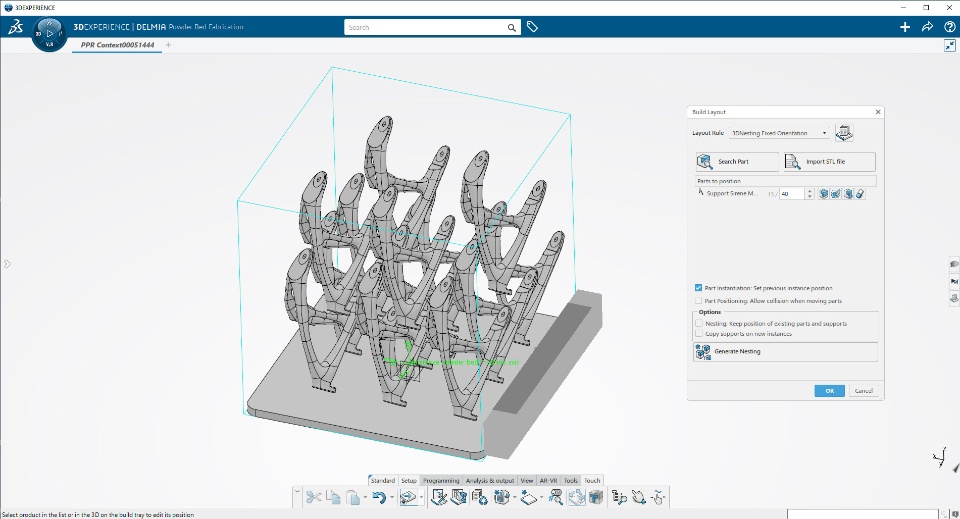Open the AR-VR tab
This screenshot has height=519, width=960.
549,480
